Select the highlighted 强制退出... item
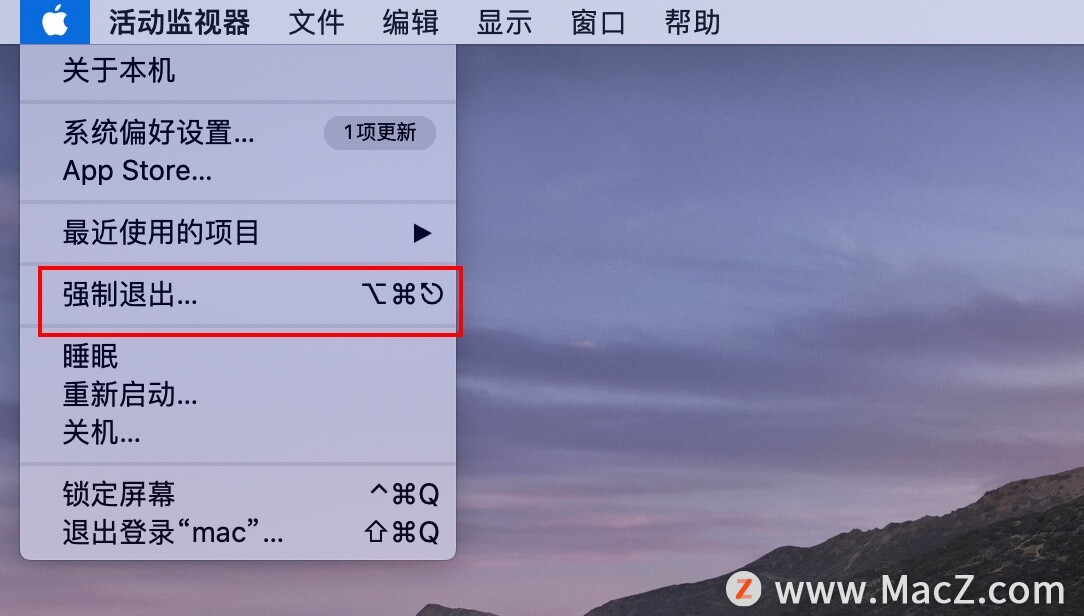This screenshot has height=616, width=1084. [238, 295]
